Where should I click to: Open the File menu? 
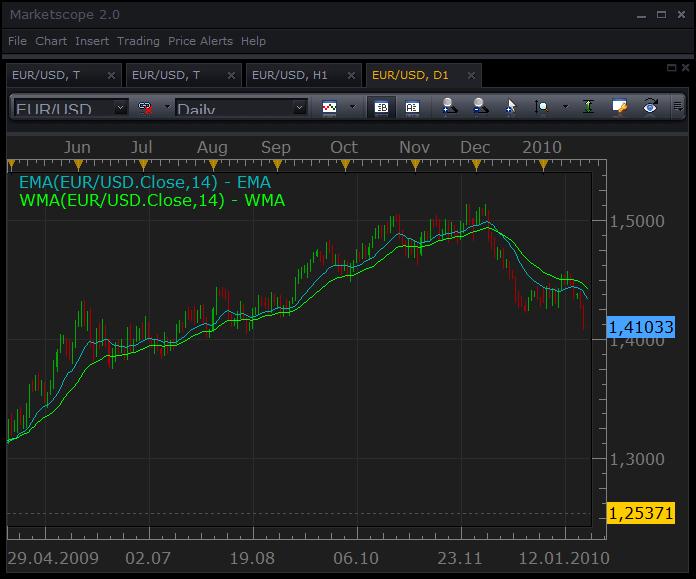pos(17,41)
